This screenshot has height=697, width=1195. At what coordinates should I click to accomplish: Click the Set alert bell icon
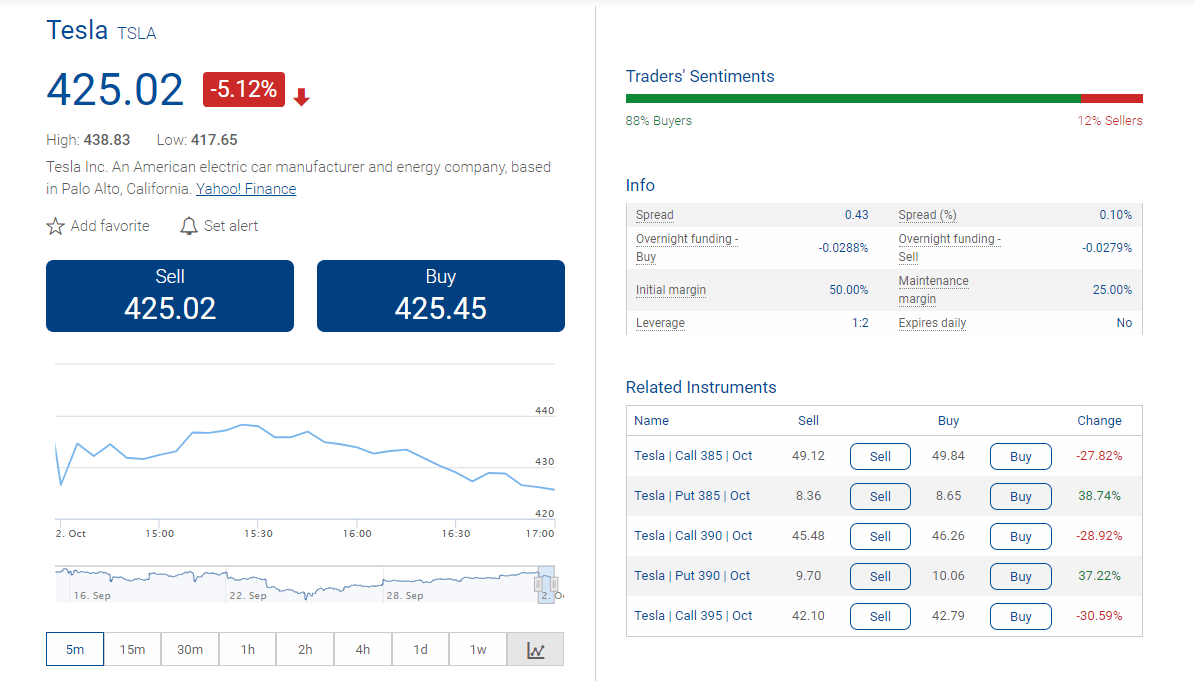tap(188, 226)
